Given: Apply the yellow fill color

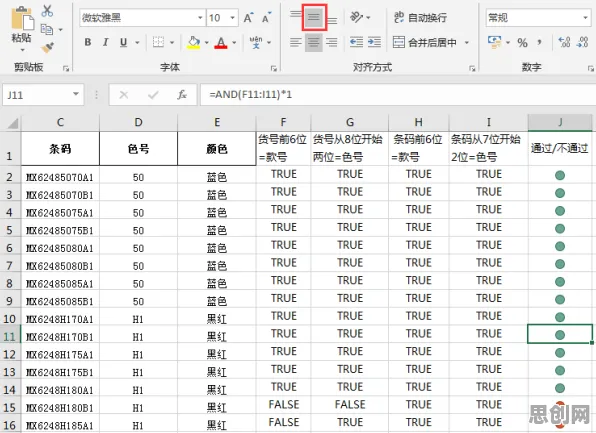Looking at the screenshot, I should 193,43.
